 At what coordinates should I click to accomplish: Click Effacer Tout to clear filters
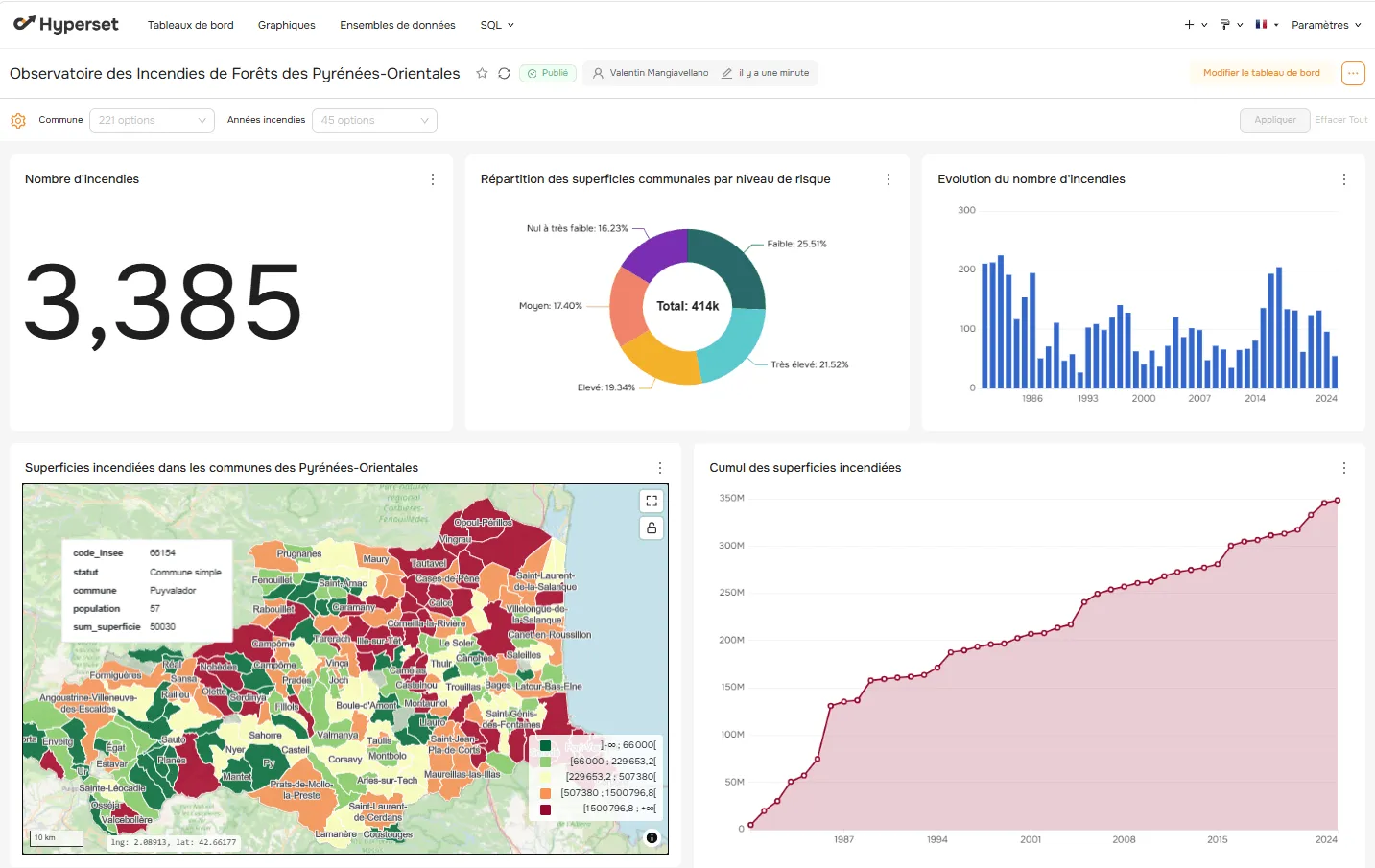tap(1341, 120)
